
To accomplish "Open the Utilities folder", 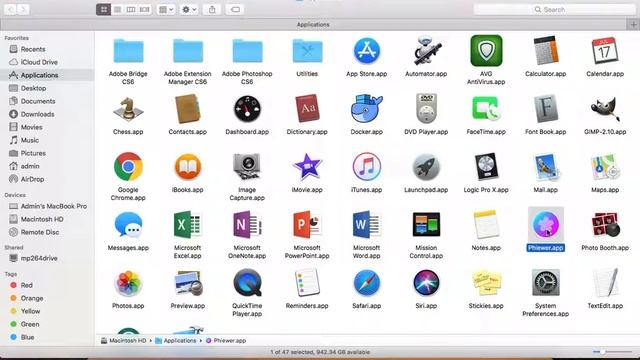I will [307, 51].
